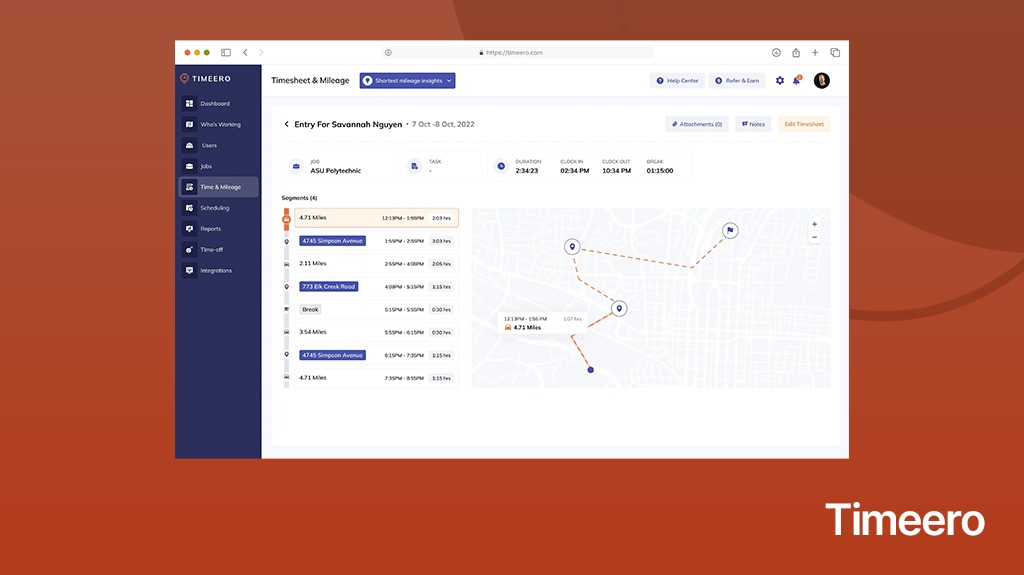Click the browser address bar showing timeero.com
Viewport: 1024px width, 575px height.
pos(517,52)
